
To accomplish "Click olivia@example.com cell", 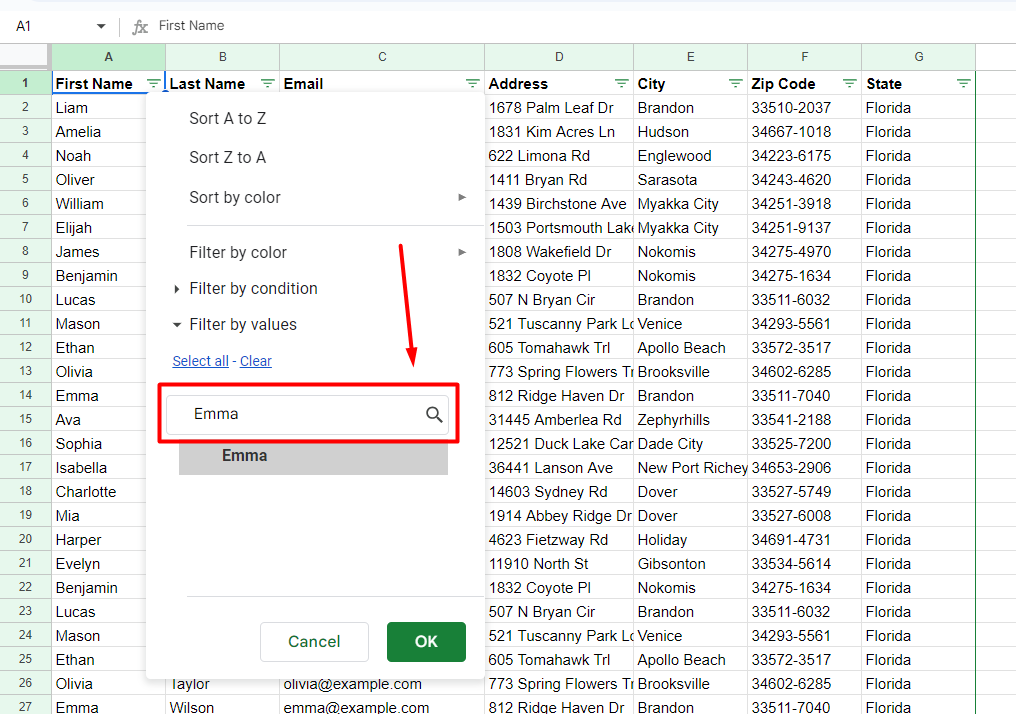I will 382,684.
